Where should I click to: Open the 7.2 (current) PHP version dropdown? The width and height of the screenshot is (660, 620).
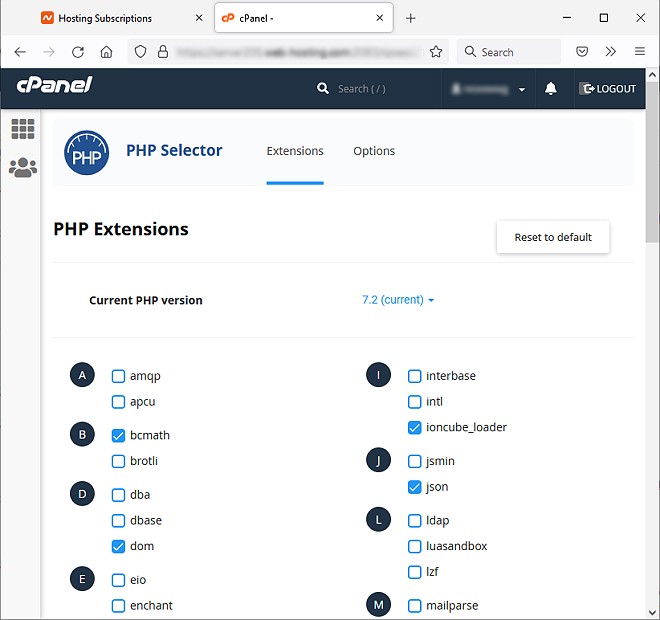point(398,300)
